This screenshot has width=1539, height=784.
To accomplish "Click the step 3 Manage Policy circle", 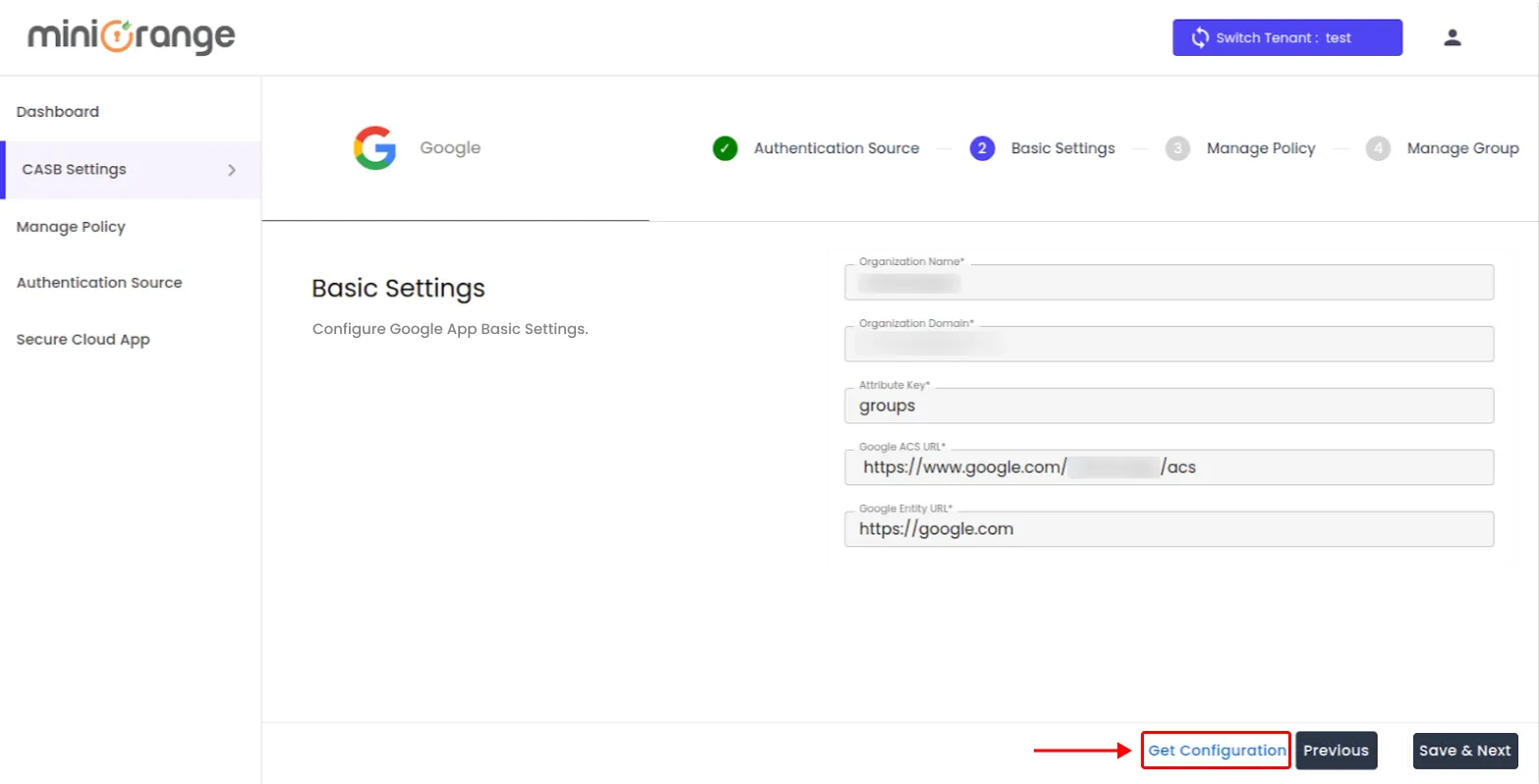I will [x=1178, y=148].
